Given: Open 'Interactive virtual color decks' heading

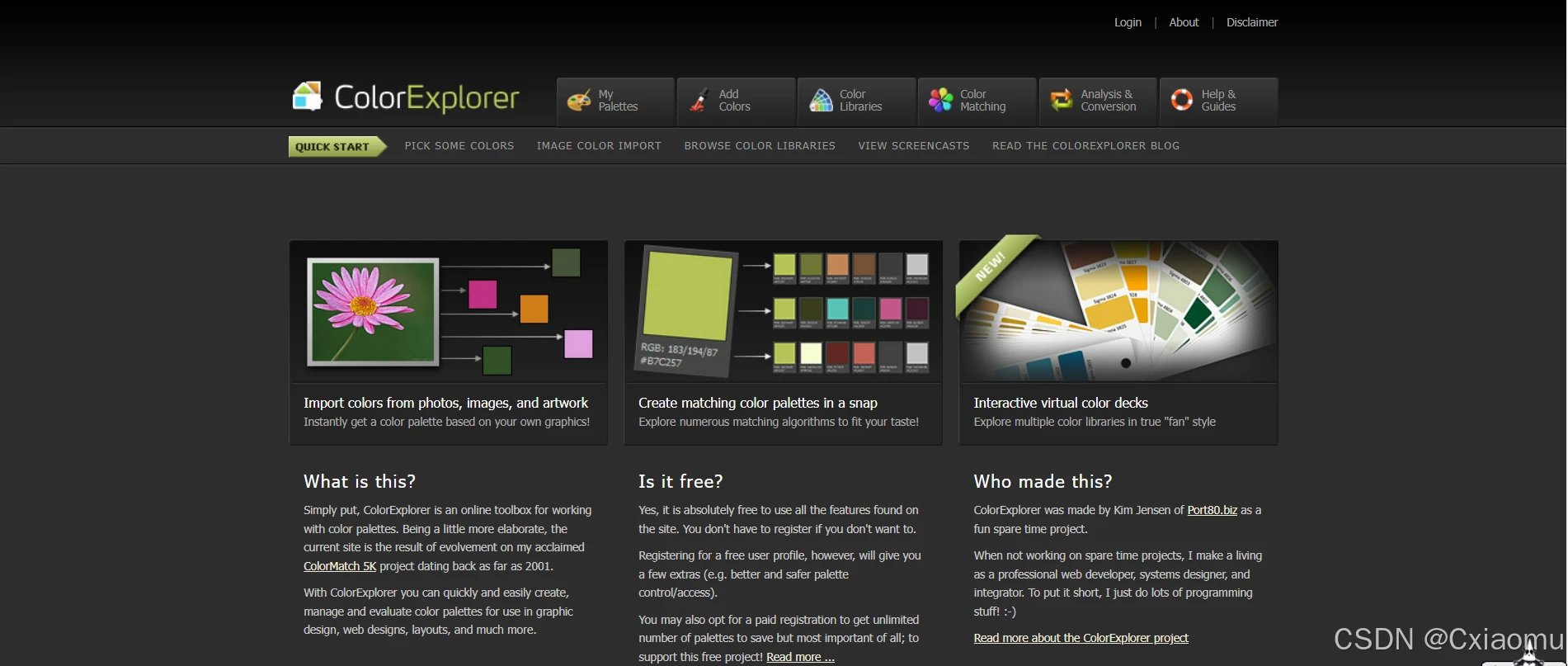Looking at the screenshot, I should pyautogui.click(x=1061, y=403).
